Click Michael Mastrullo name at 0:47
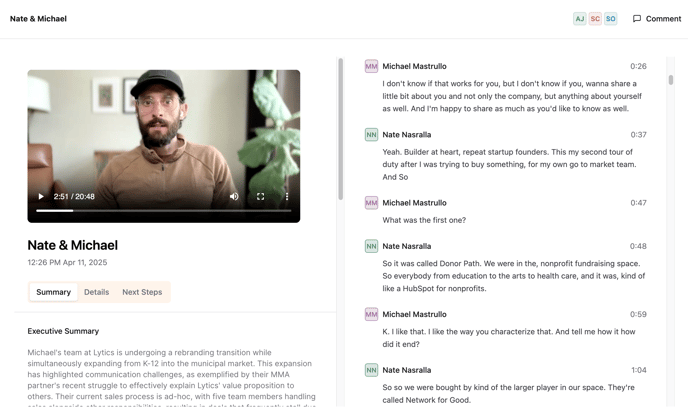 414,203
